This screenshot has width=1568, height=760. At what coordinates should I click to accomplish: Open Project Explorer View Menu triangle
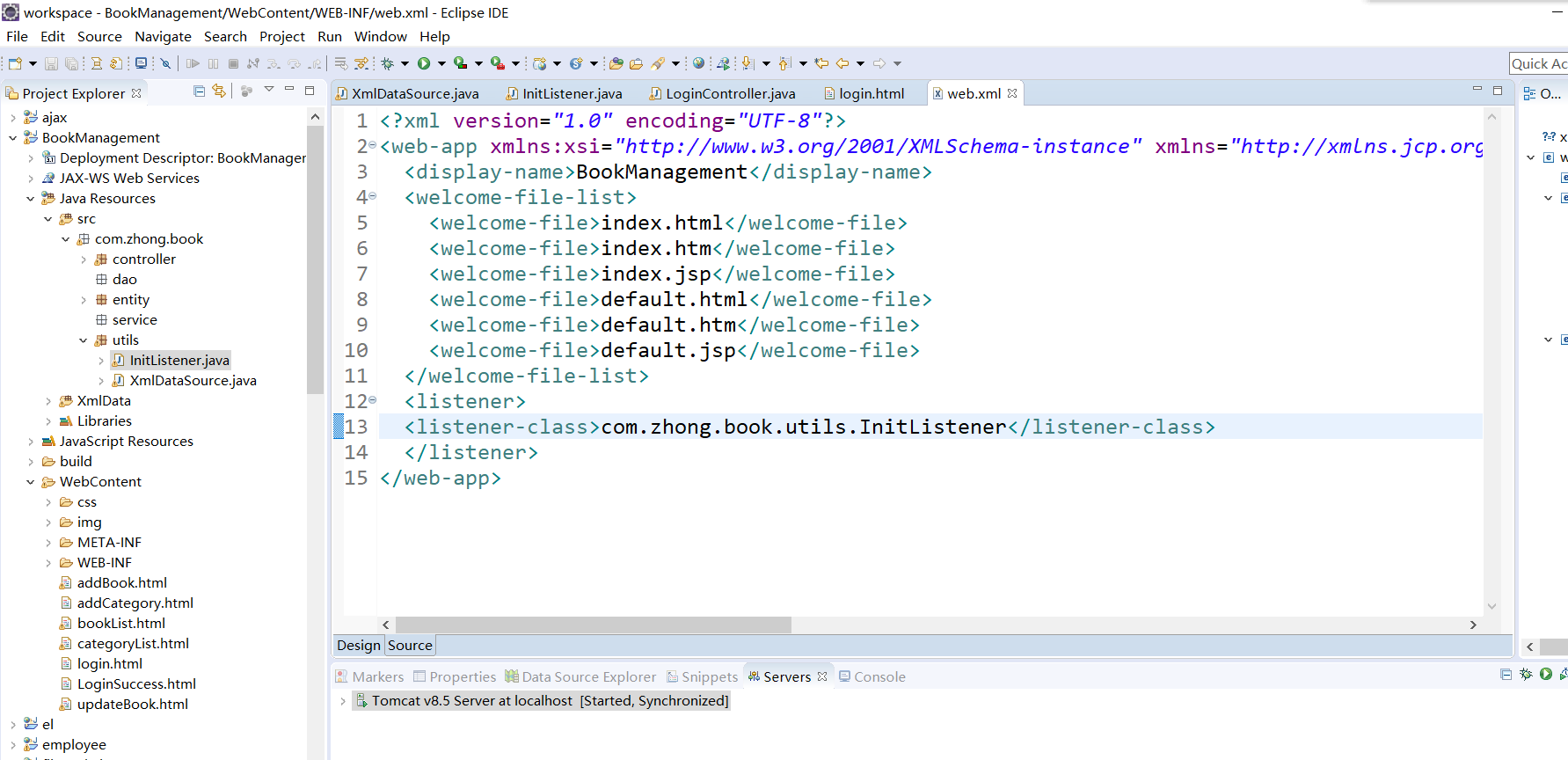[x=269, y=90]
